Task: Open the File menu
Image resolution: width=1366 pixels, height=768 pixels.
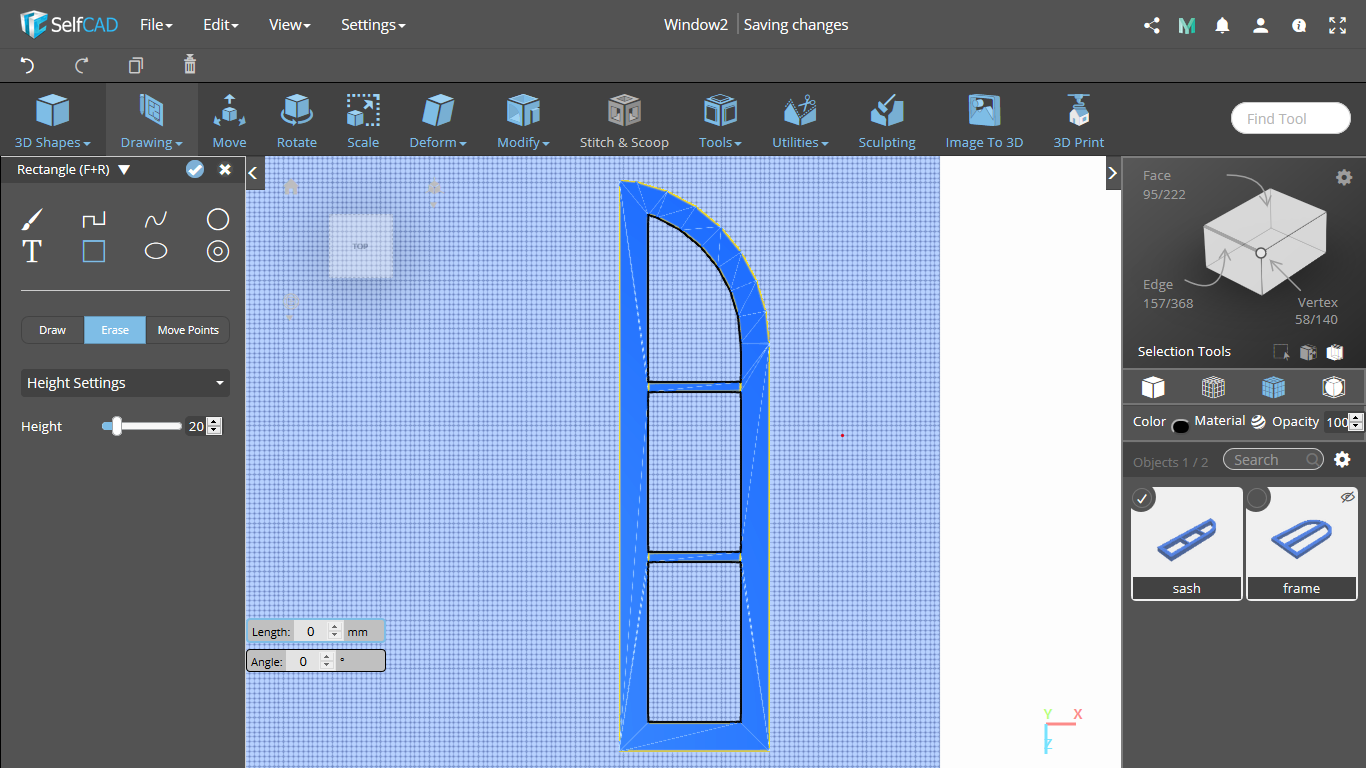Action: pyautogui.click(x=156, y=25)
